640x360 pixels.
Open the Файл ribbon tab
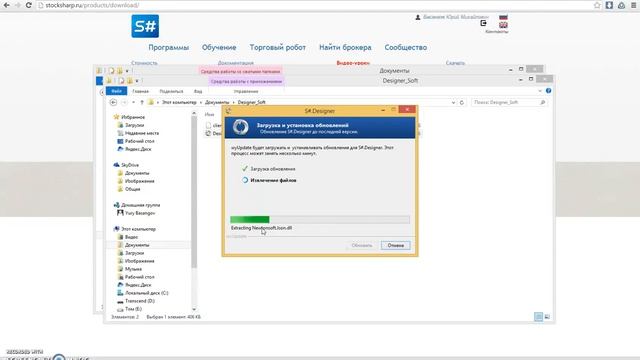116,91
